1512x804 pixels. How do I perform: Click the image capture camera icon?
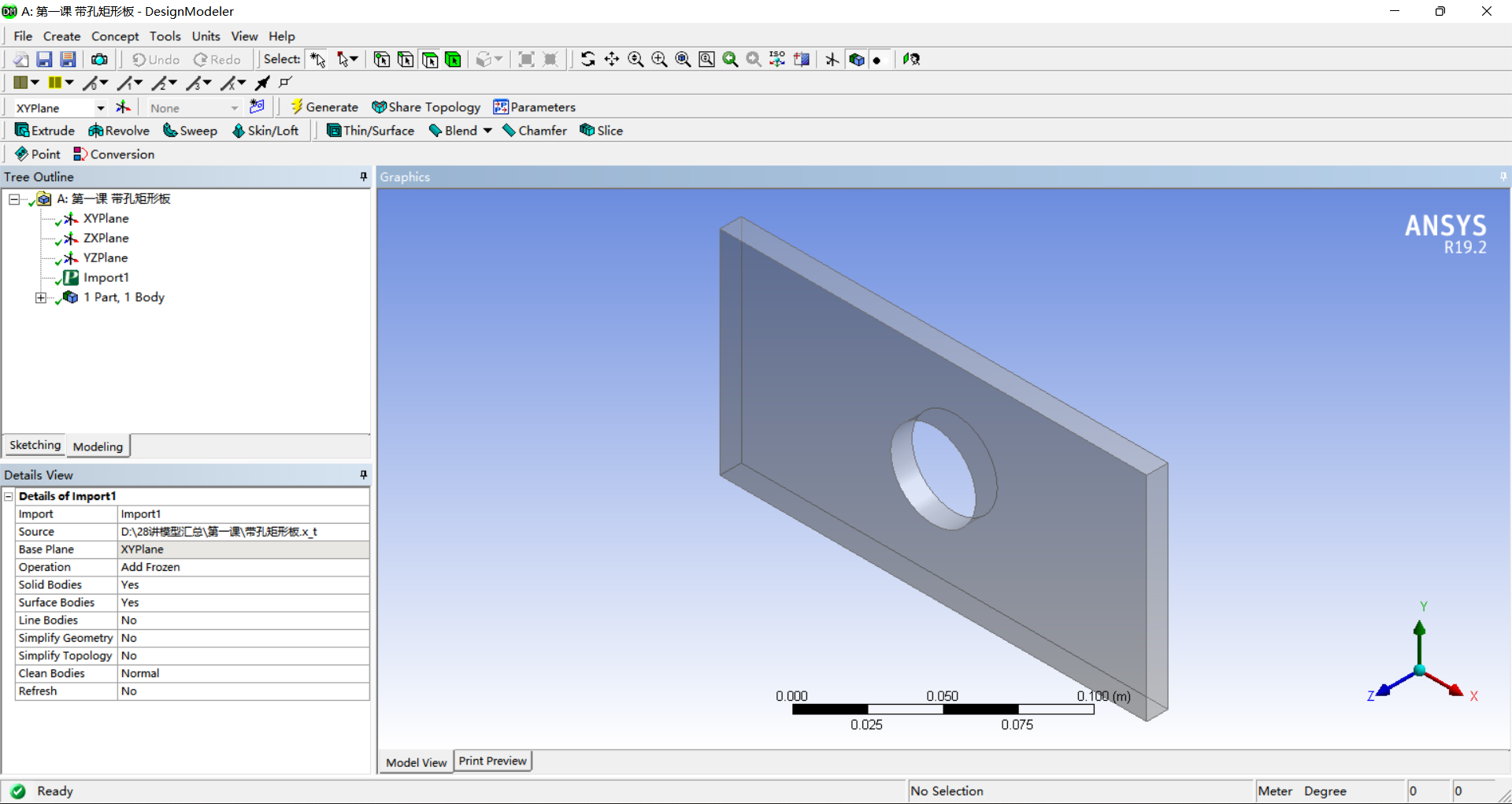pyautogui.click(x=99, y=60)
